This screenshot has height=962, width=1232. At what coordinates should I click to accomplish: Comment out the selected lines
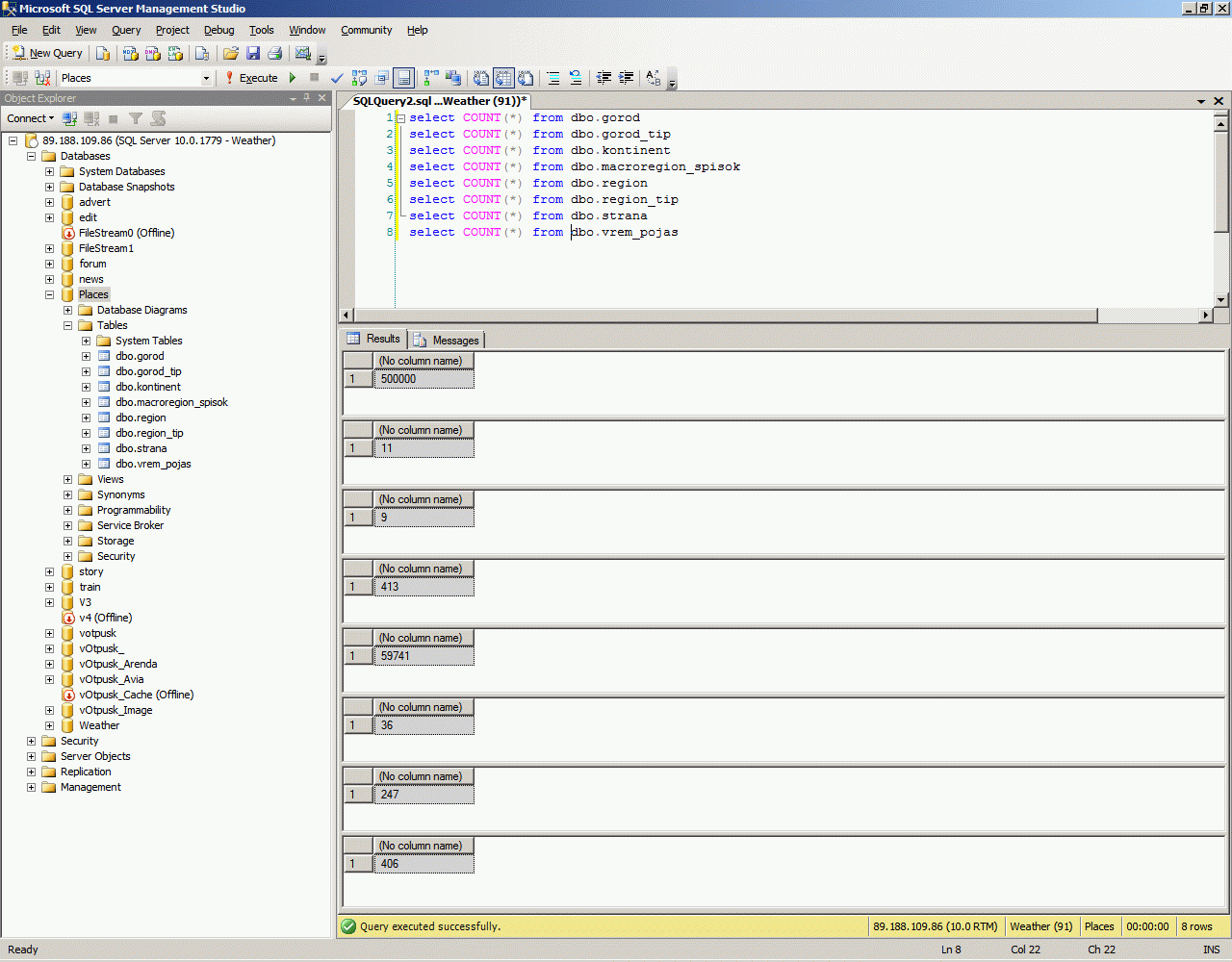coord(553,78)
